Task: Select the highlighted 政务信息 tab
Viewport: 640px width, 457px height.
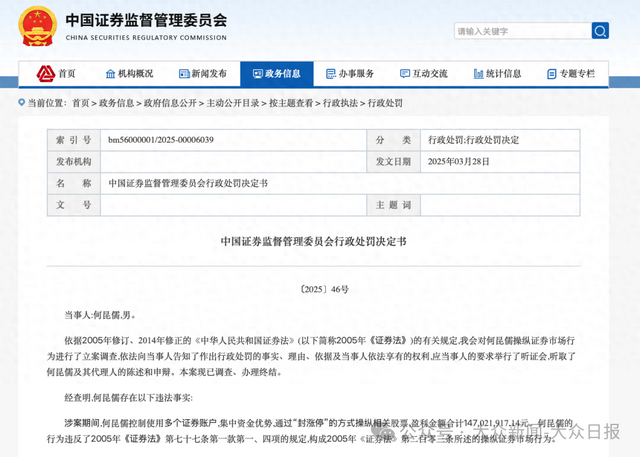Action: (277, 74)
